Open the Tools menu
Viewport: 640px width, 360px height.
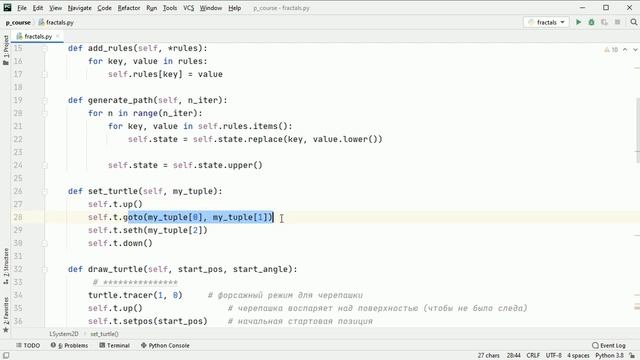coord(170,8)
